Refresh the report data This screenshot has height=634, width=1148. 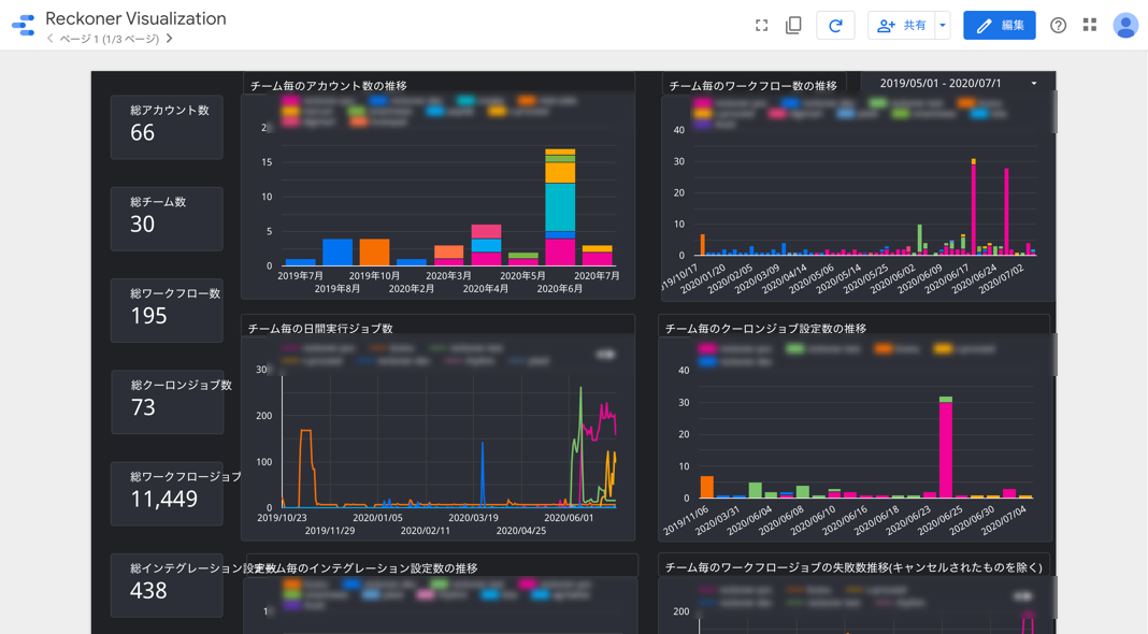point(835,25)
